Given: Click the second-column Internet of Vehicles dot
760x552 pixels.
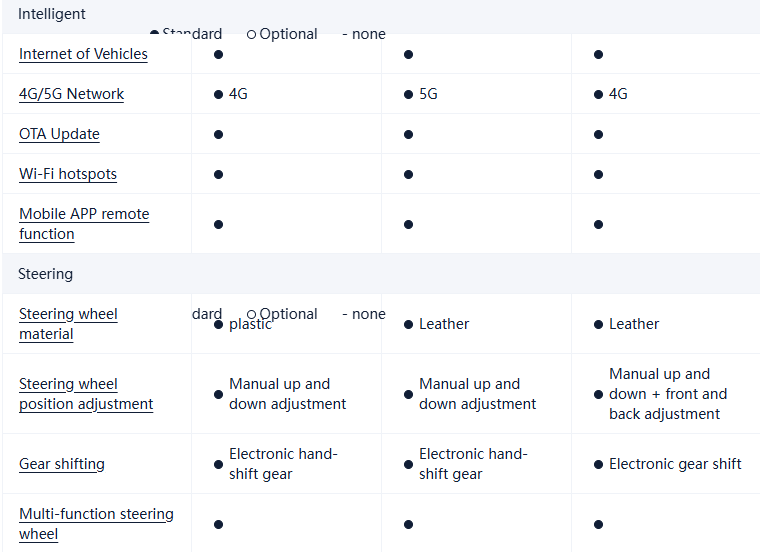Looking at the screenshot, I should click(408, 54).
